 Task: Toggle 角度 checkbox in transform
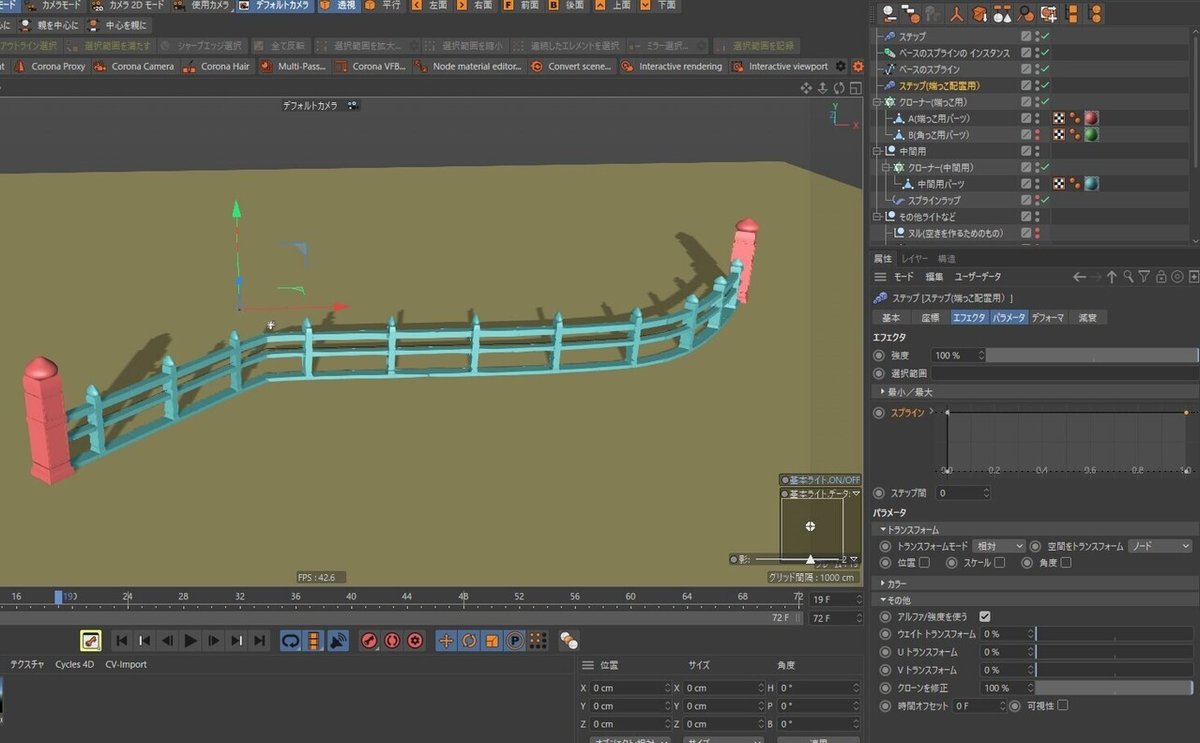(x=1065, y=563)
